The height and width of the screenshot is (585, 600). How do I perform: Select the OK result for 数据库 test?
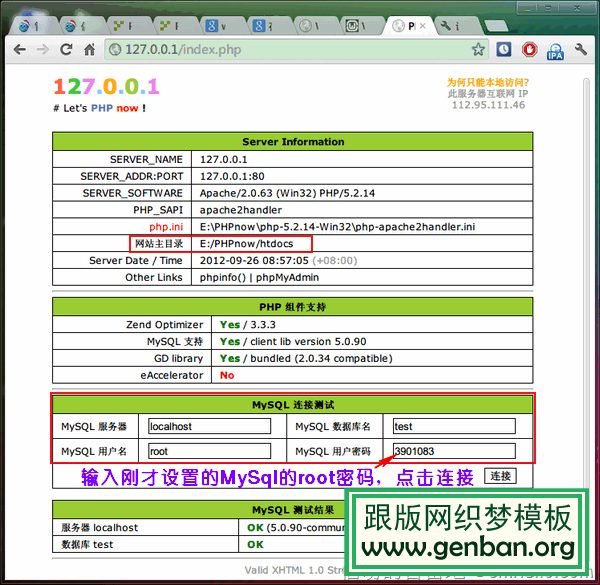tap(255, 544)
